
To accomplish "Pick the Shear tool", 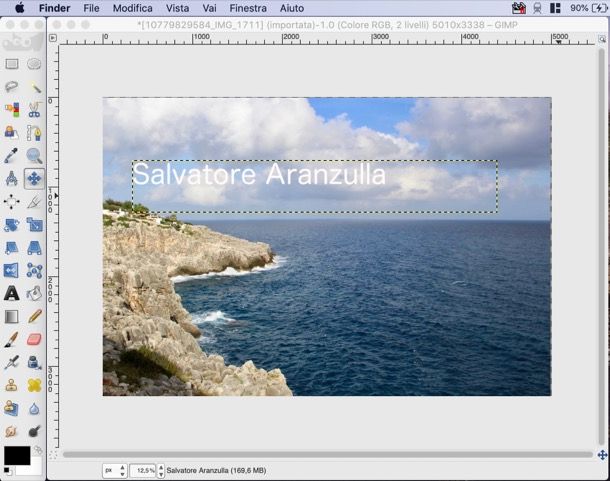I will click(x=12, y=248).
